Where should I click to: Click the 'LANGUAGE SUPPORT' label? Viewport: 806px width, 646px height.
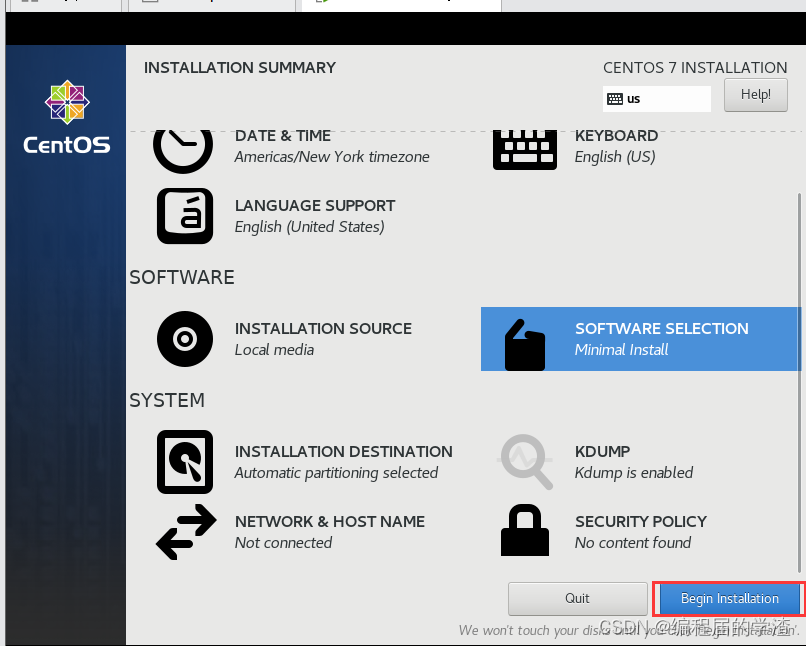click(x=315, y=206)
